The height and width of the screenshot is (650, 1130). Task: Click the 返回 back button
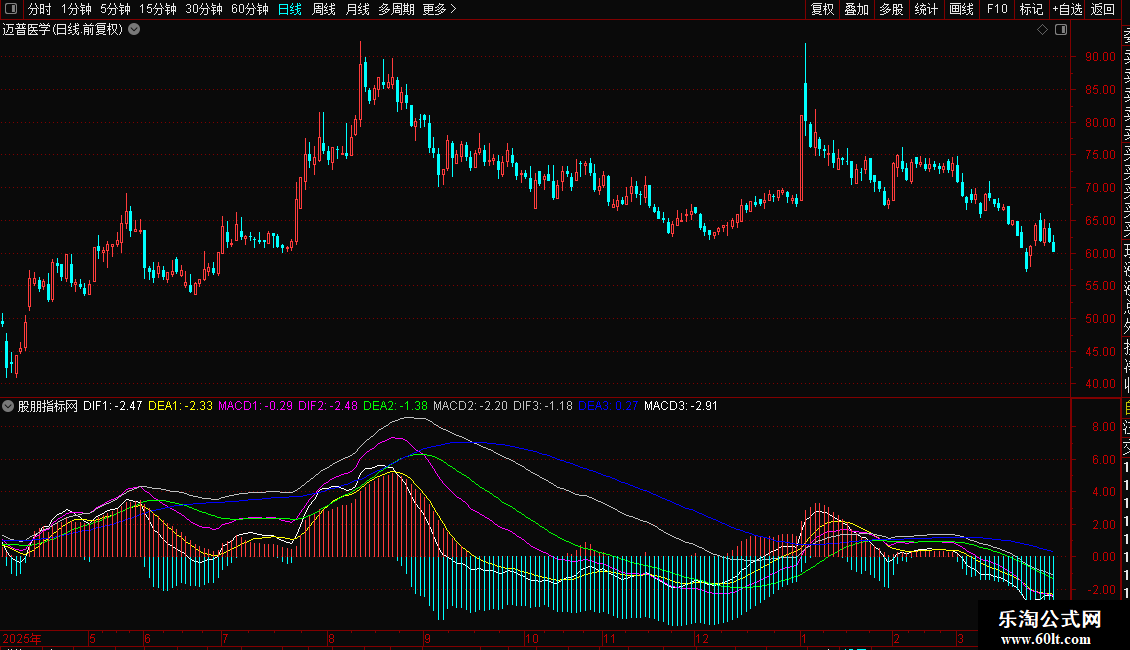click(1103, 10)
